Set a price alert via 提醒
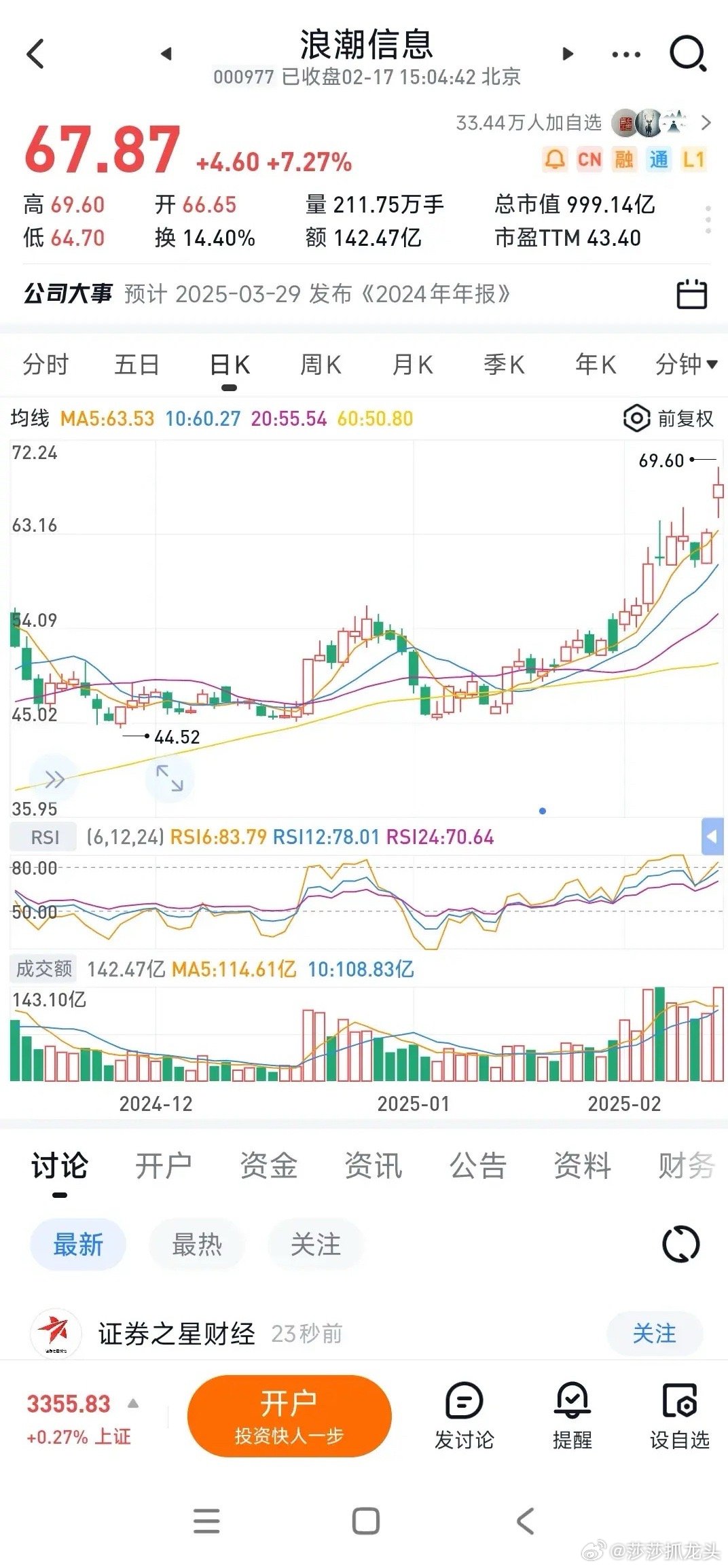 click(572, 1416)
